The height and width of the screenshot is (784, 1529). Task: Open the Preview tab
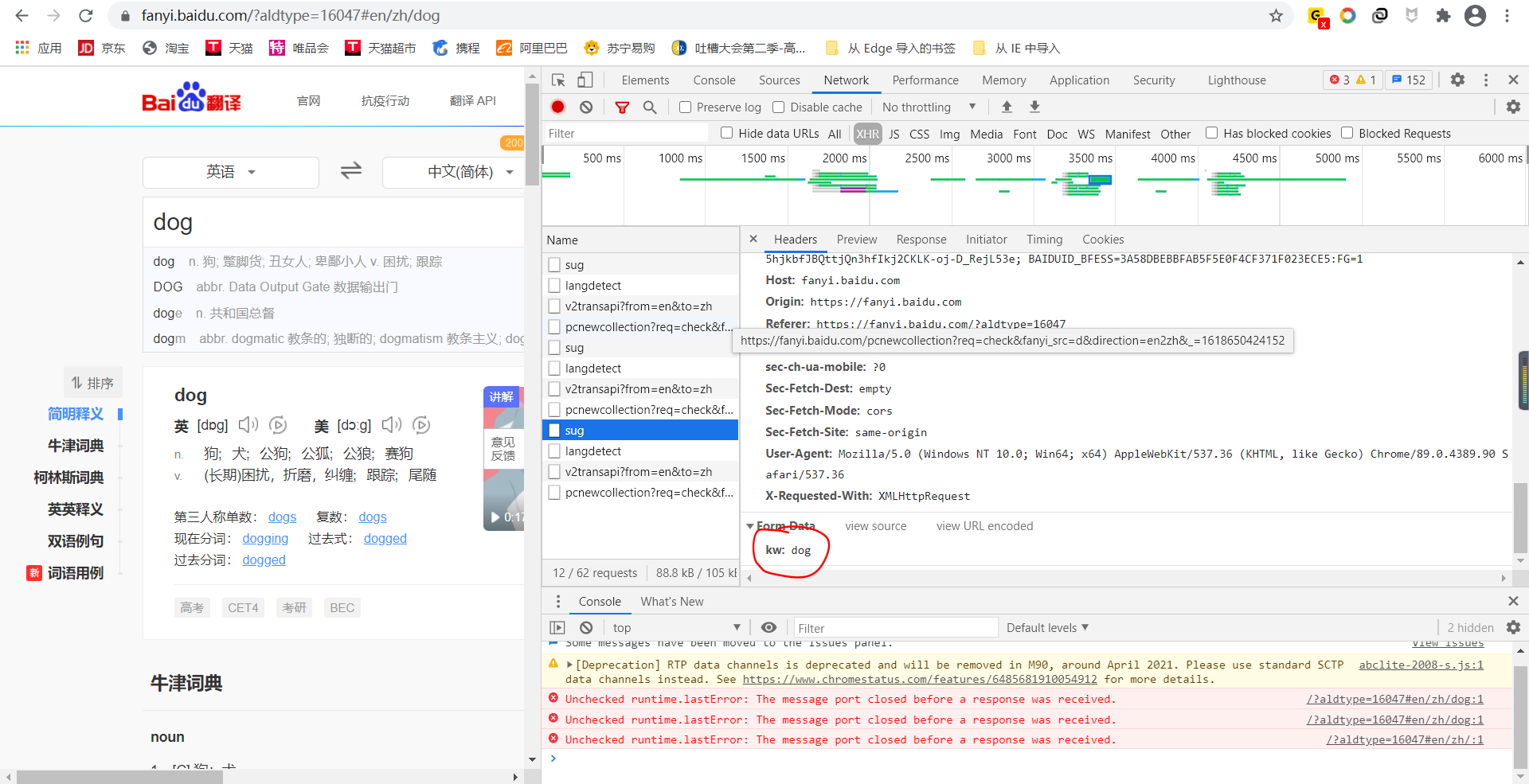click(857, 239)
